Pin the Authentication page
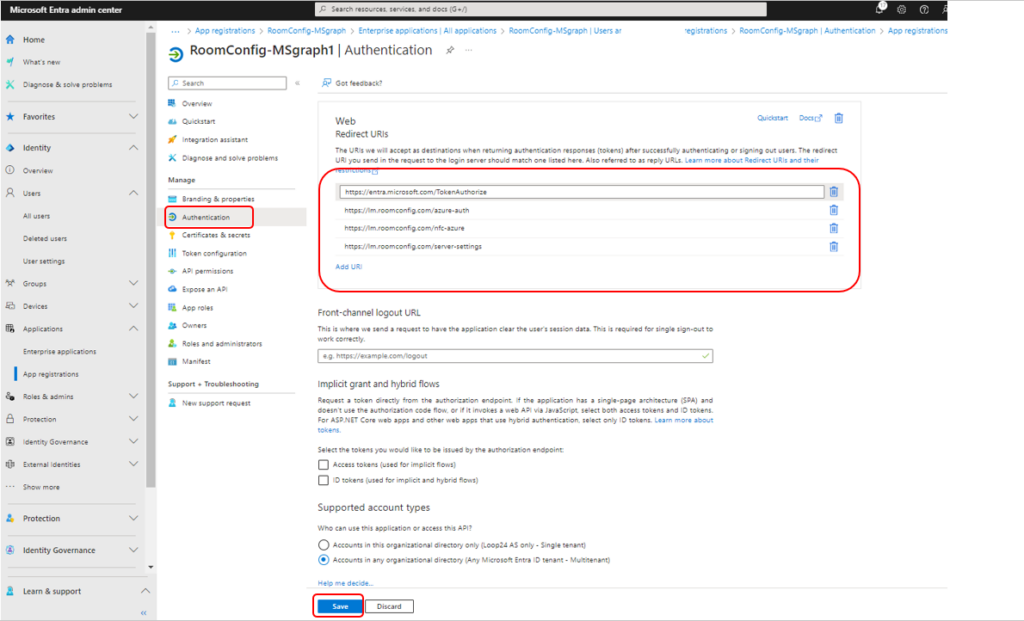Viewport: 1024px width, 621px height. (x=449, y=50)
